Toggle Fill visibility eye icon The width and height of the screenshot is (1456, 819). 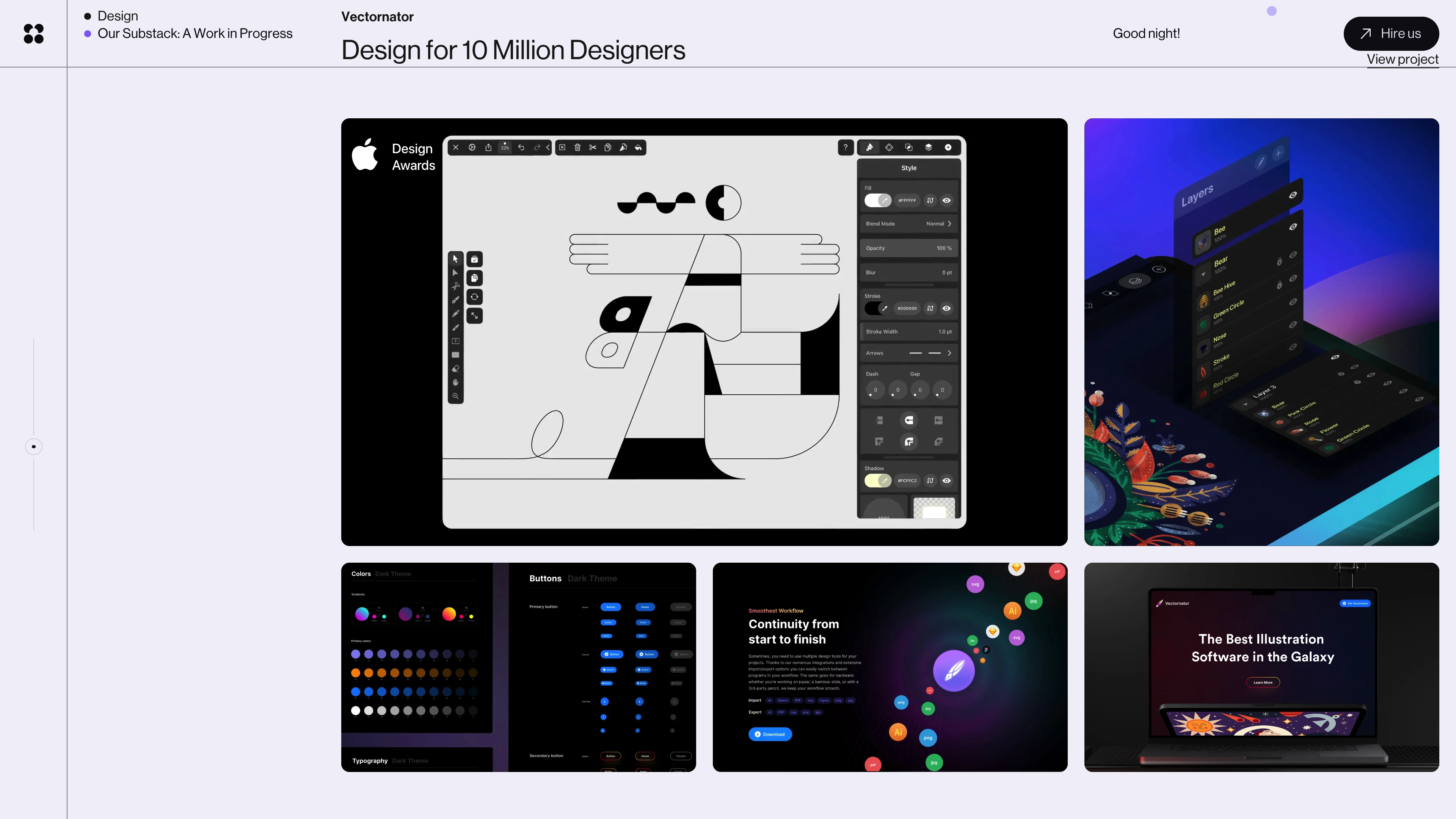pos(947,200)
